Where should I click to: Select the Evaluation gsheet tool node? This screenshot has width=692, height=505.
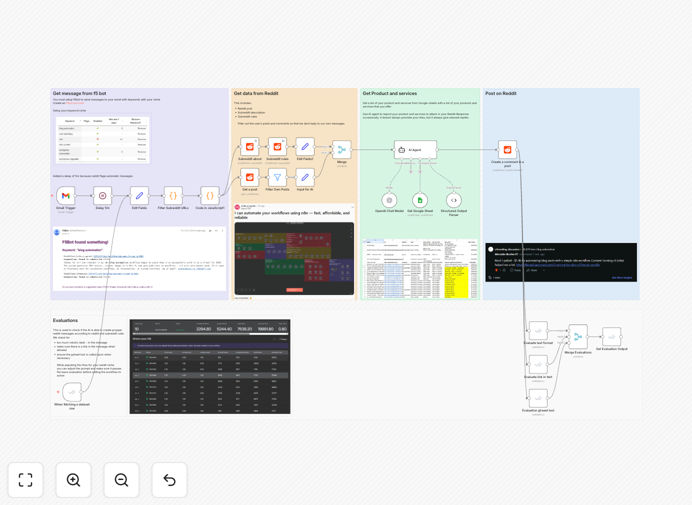pos(538,398)
